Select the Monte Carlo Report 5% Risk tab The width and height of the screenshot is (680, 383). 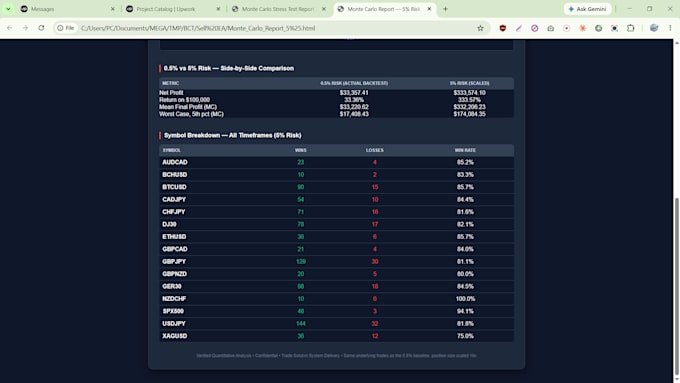click(x=384, y=9)
